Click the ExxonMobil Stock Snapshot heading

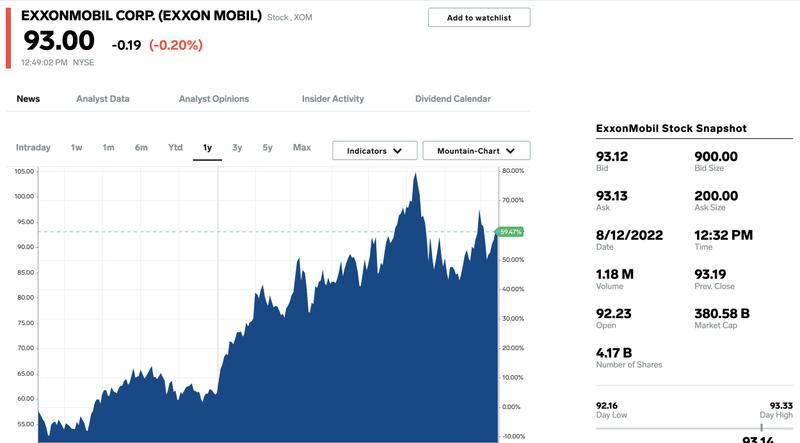coord(671,128)
